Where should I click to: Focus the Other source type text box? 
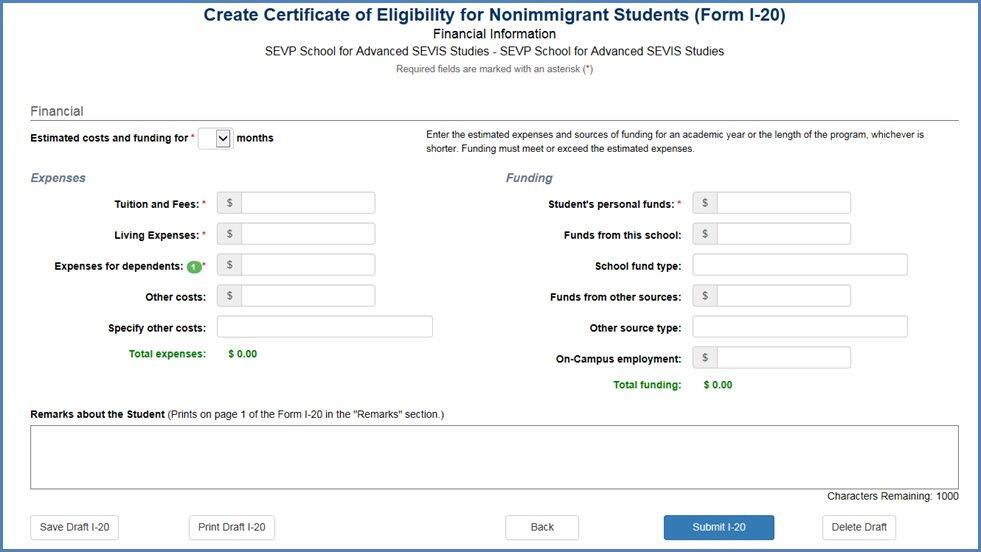[800, 327]
